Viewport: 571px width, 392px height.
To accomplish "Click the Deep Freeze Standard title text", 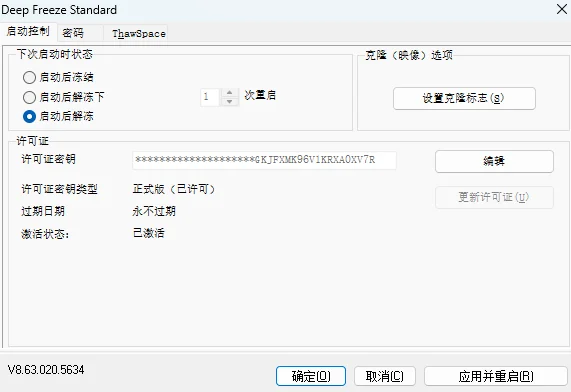I will coord(59,10).
